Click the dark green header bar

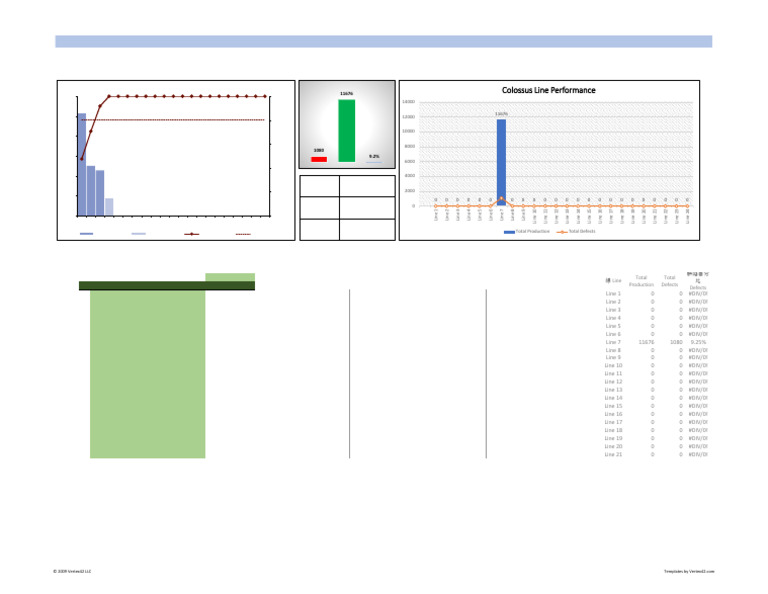pyautogui.click(x=167, y=285)
